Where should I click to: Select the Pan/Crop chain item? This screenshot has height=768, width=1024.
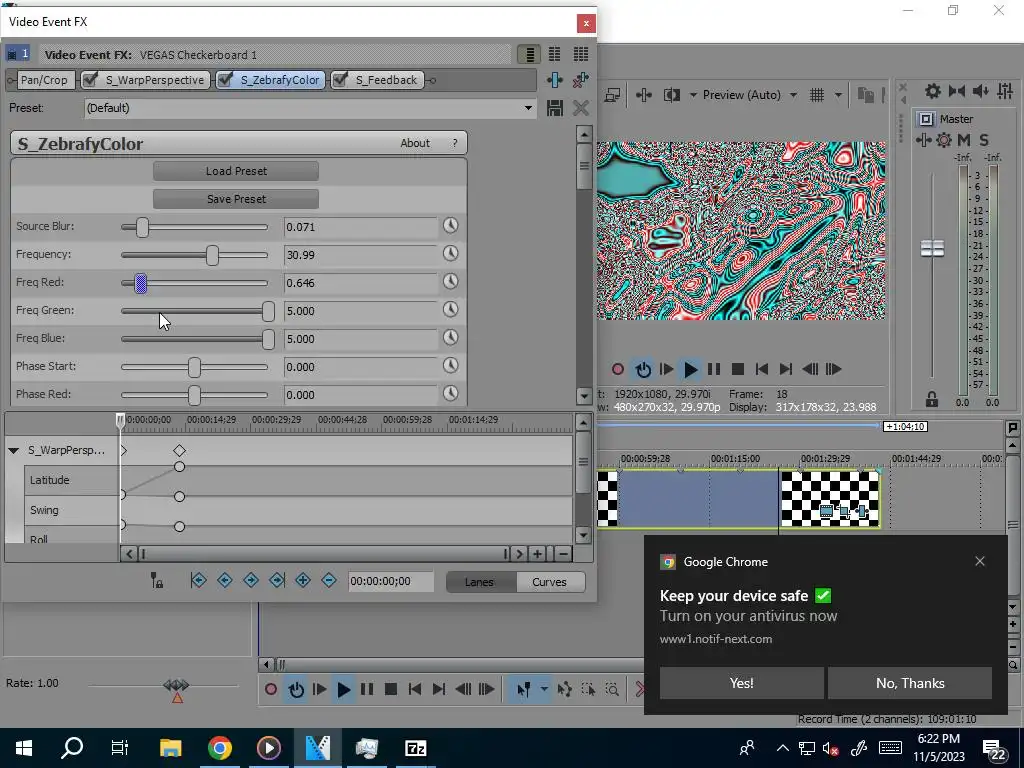point(44,80)
